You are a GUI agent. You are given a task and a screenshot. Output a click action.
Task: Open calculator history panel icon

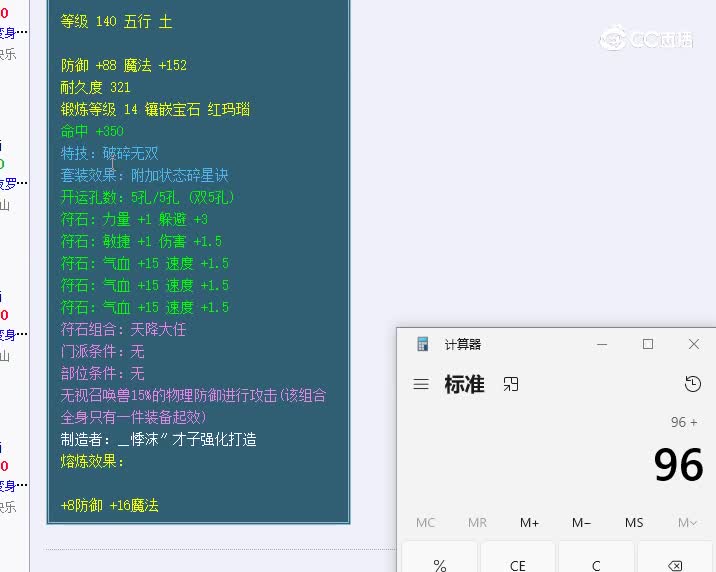[692, 384]
